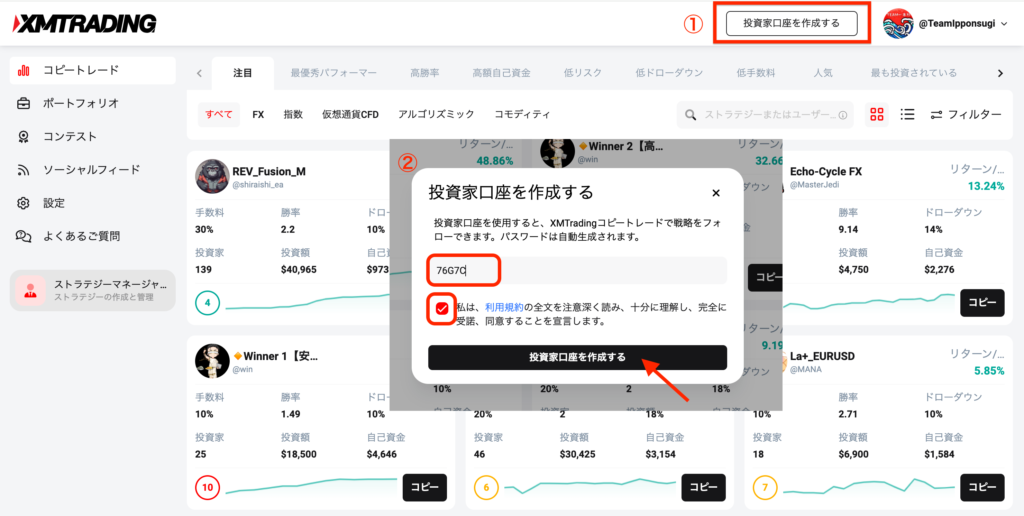Toggle the terms agreement checkbox
This screenshot has height=516, width=1024.
[x=442, y=309]
